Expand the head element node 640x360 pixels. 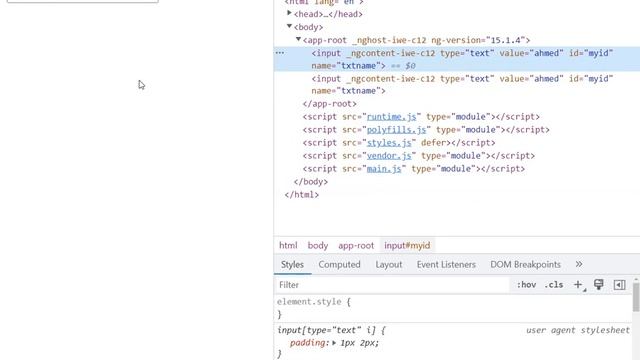pyautogui.click(x=289, y=13)
